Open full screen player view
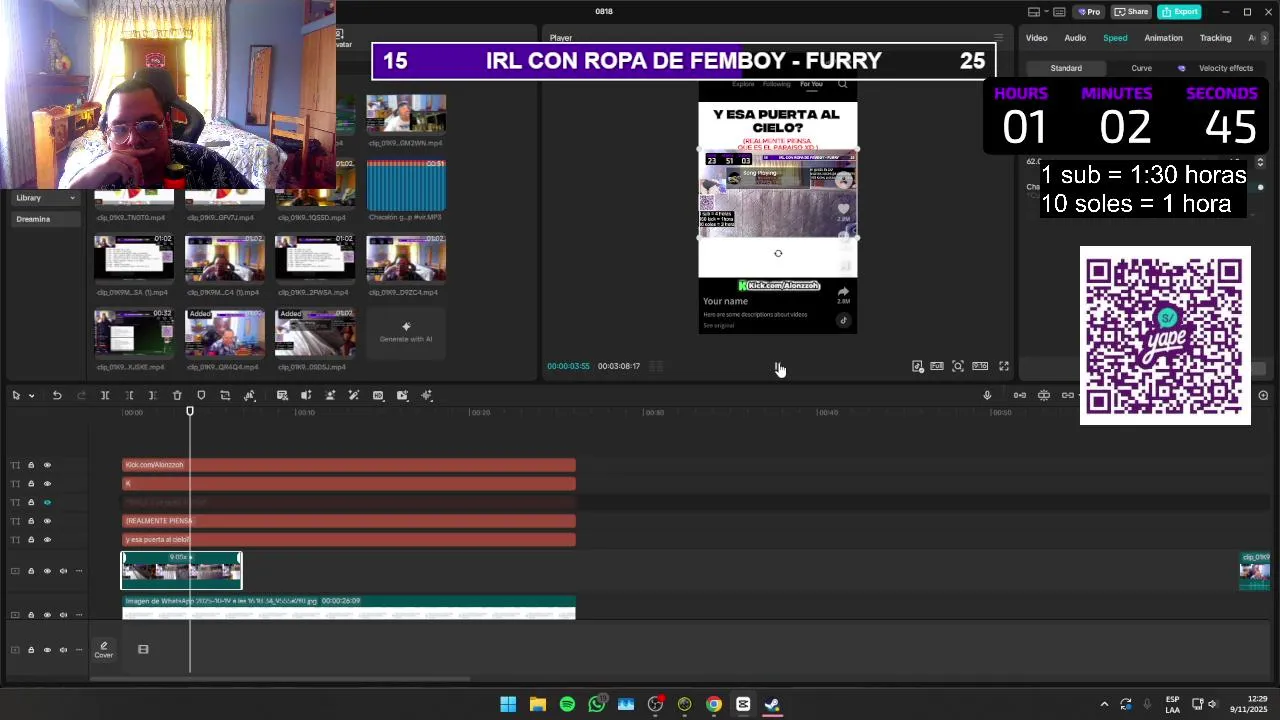Screen dimensions: 1280x720 tap(1004, 366)
